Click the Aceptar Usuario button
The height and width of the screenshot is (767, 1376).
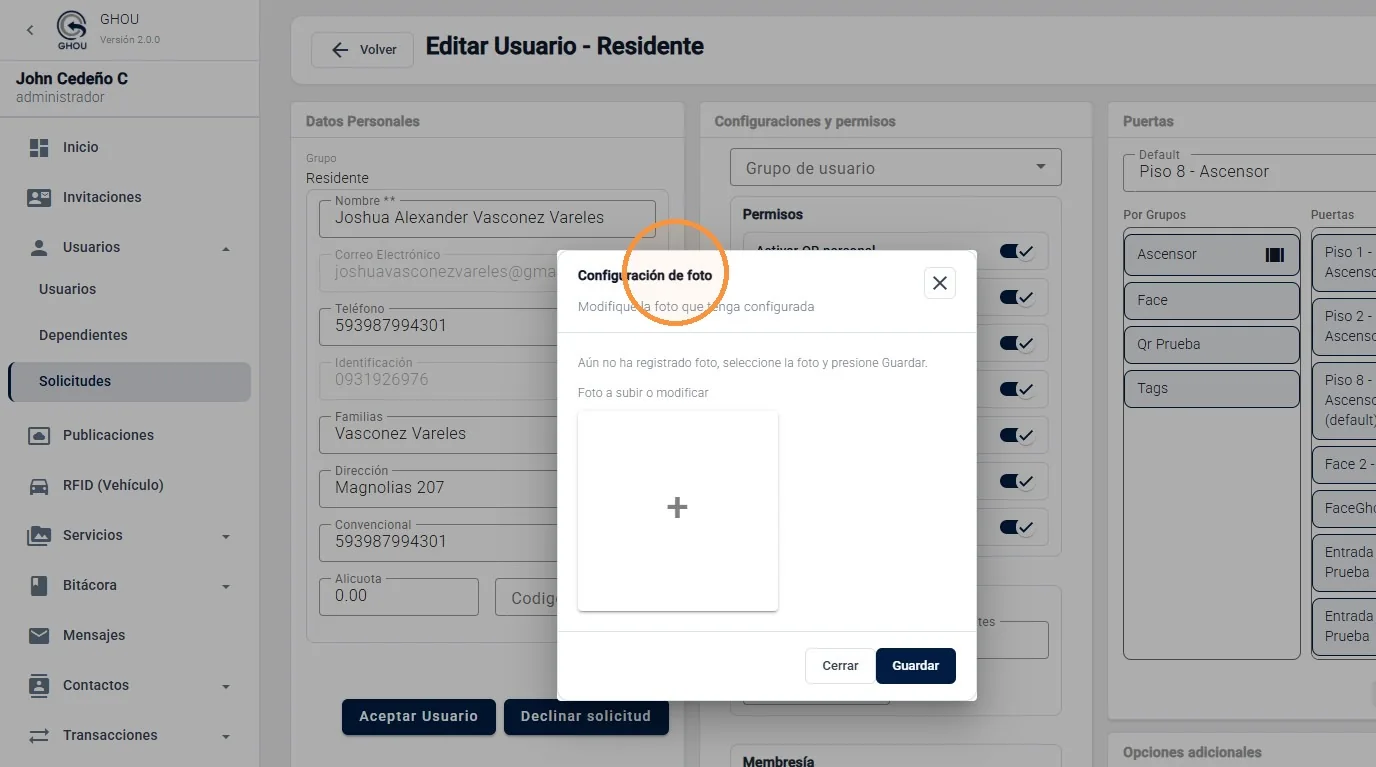[419, 717]
